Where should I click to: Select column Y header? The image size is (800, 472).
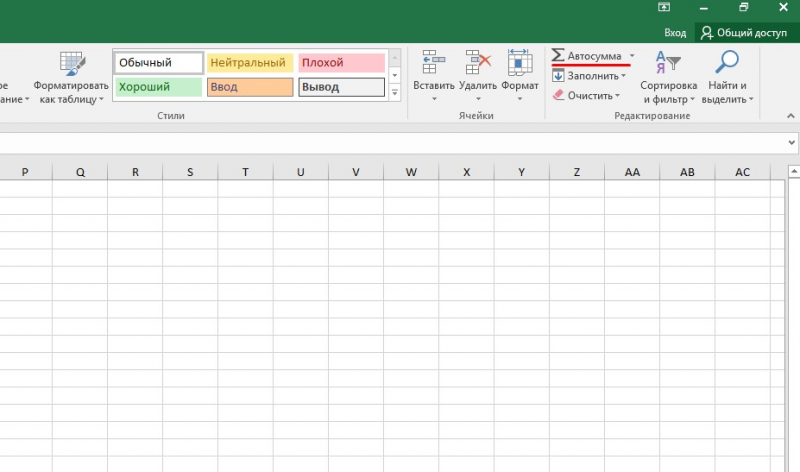[521, 172]
